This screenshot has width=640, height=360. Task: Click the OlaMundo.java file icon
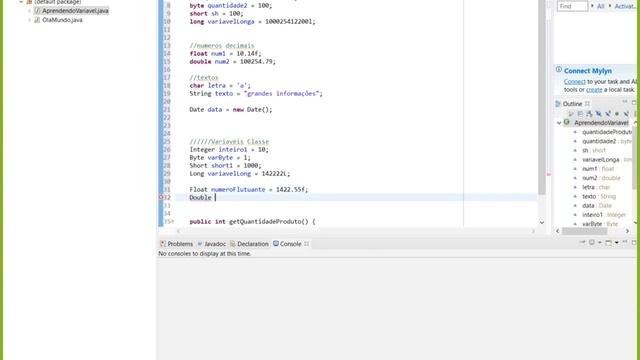click(37, 20)
